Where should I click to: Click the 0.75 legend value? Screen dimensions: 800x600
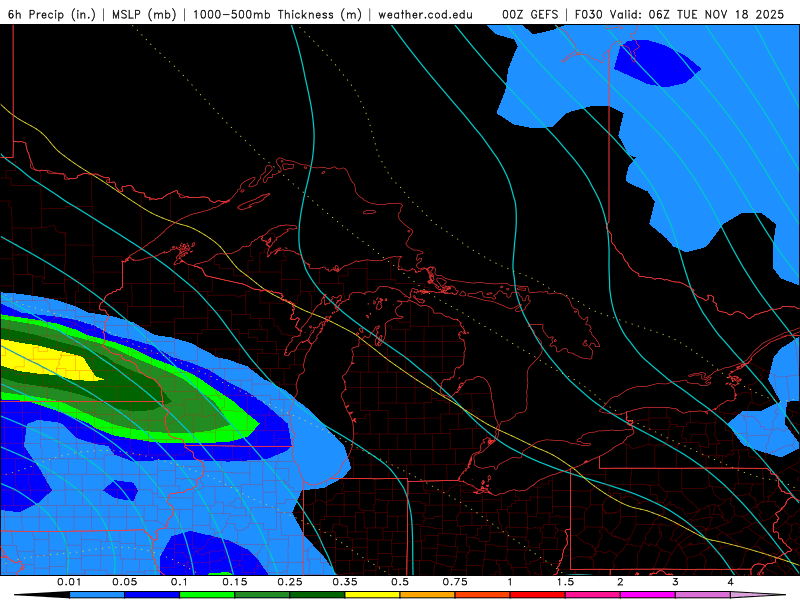[455, 582]
